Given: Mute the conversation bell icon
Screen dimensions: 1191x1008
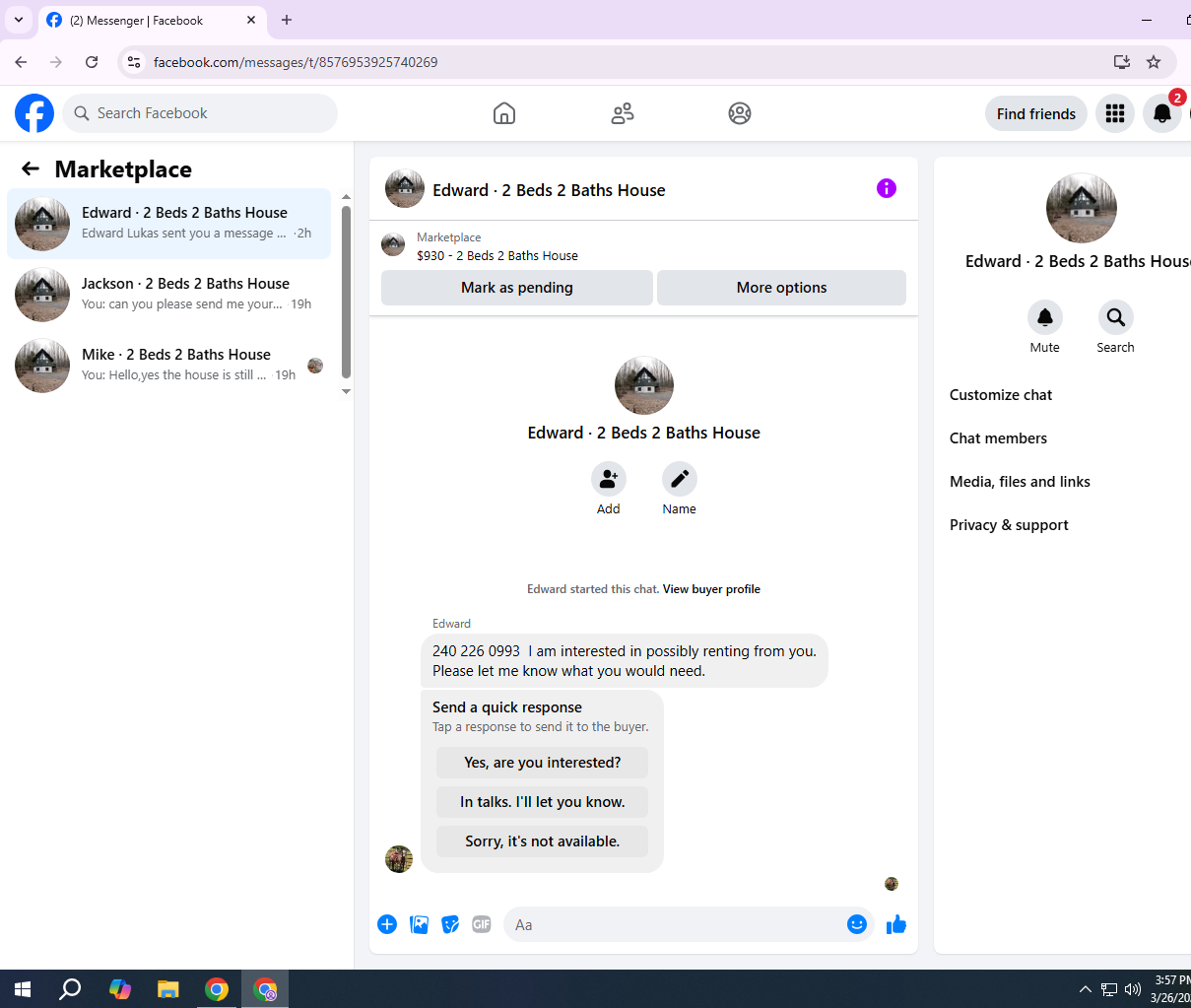Looking at the screenshot, I should pos(1045,317).
